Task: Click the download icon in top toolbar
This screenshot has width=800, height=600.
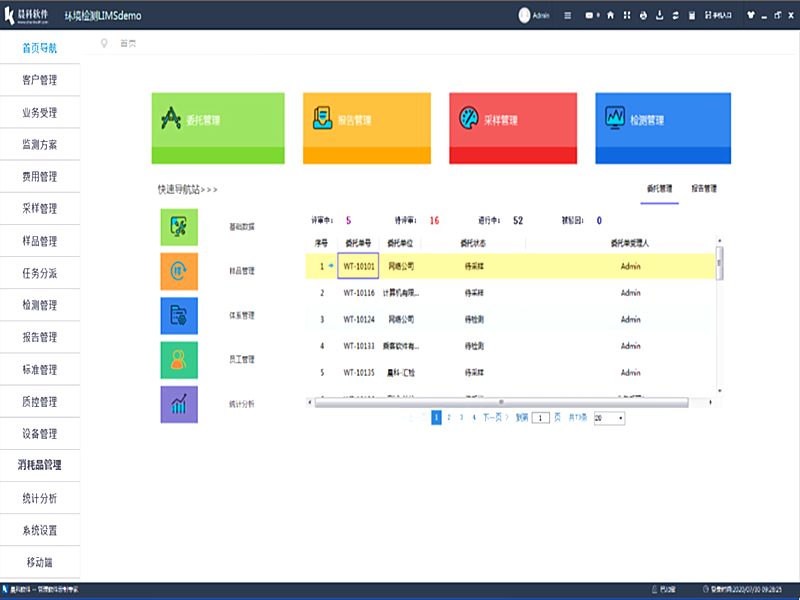Action: (658, 15)
